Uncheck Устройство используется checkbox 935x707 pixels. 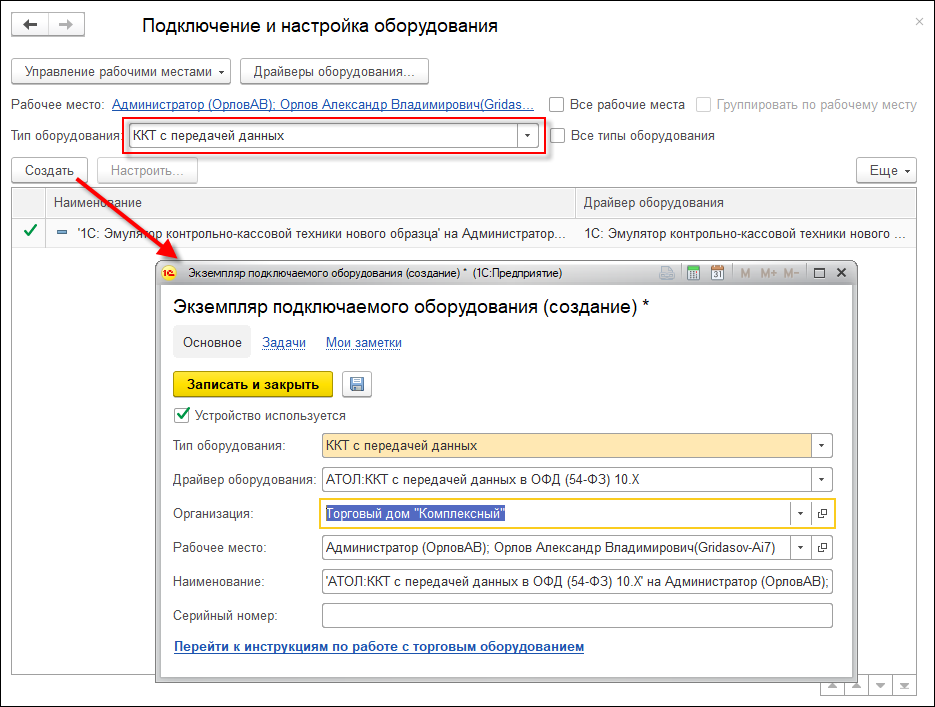point(181,415)
